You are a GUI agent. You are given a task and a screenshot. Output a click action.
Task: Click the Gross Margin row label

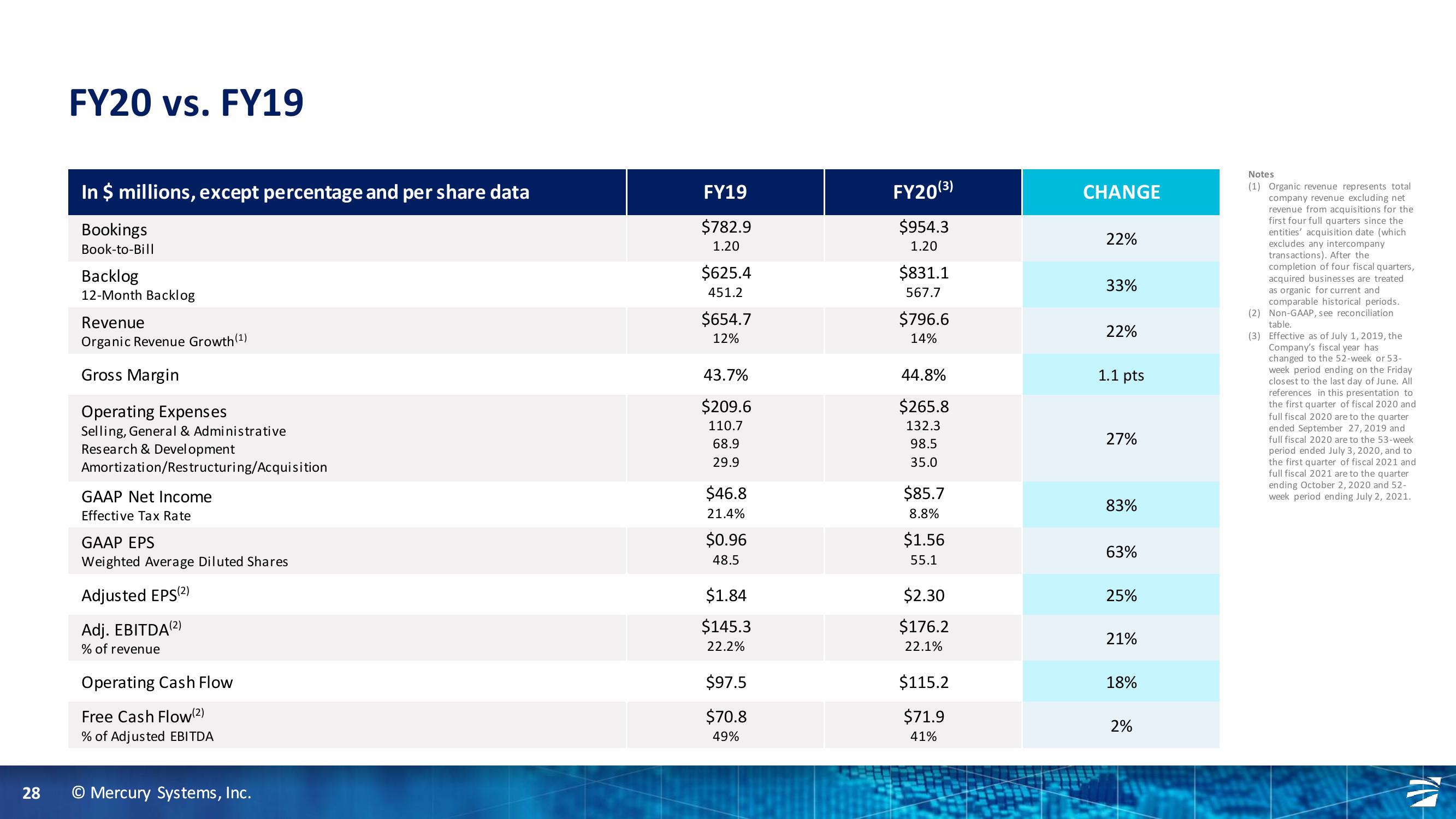(x=130, y=375)
